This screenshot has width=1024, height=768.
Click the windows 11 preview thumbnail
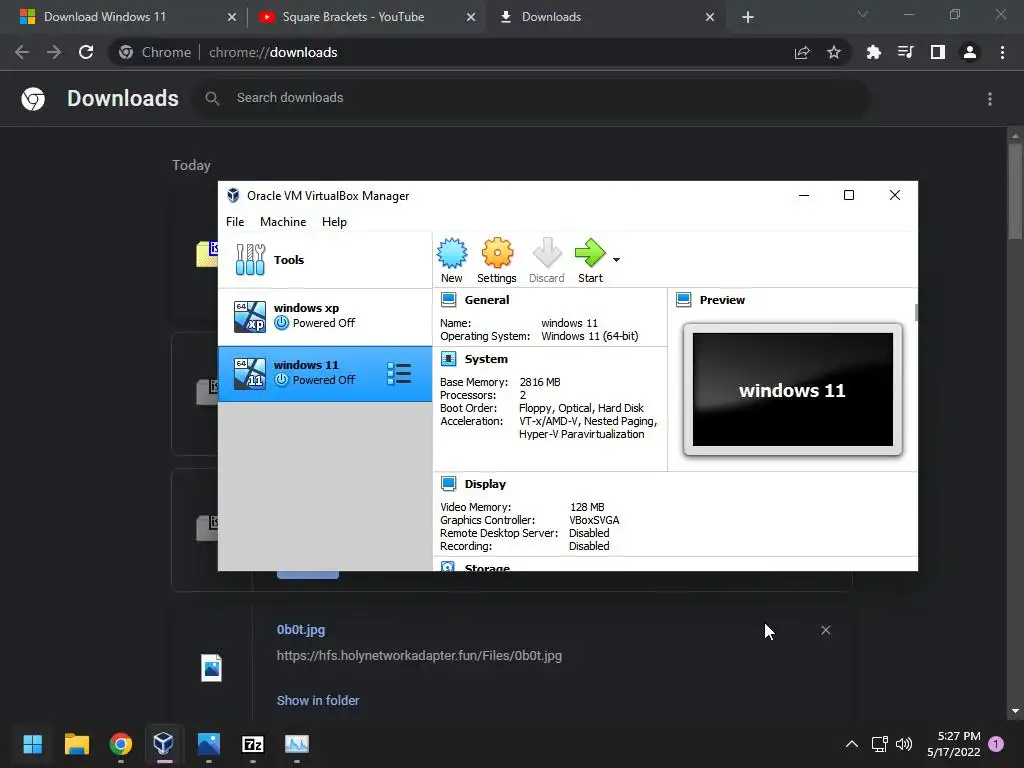[793, 390]
